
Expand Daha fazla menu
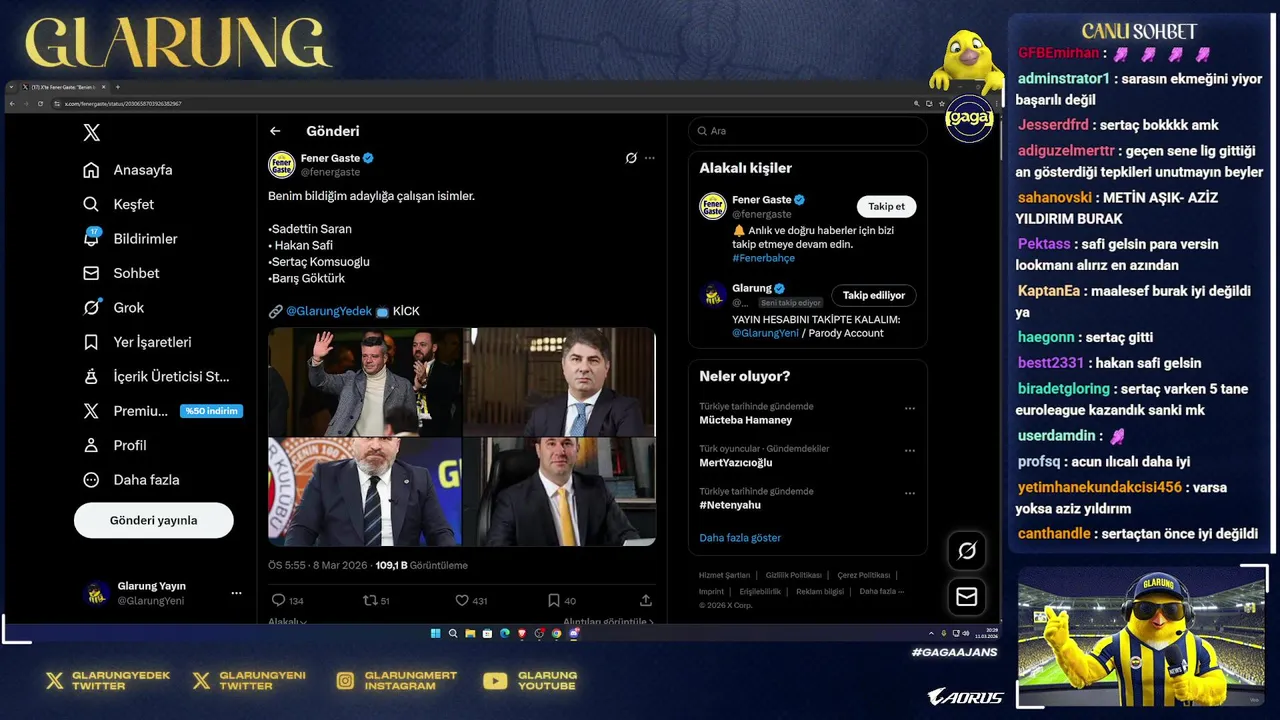(131, 480)
